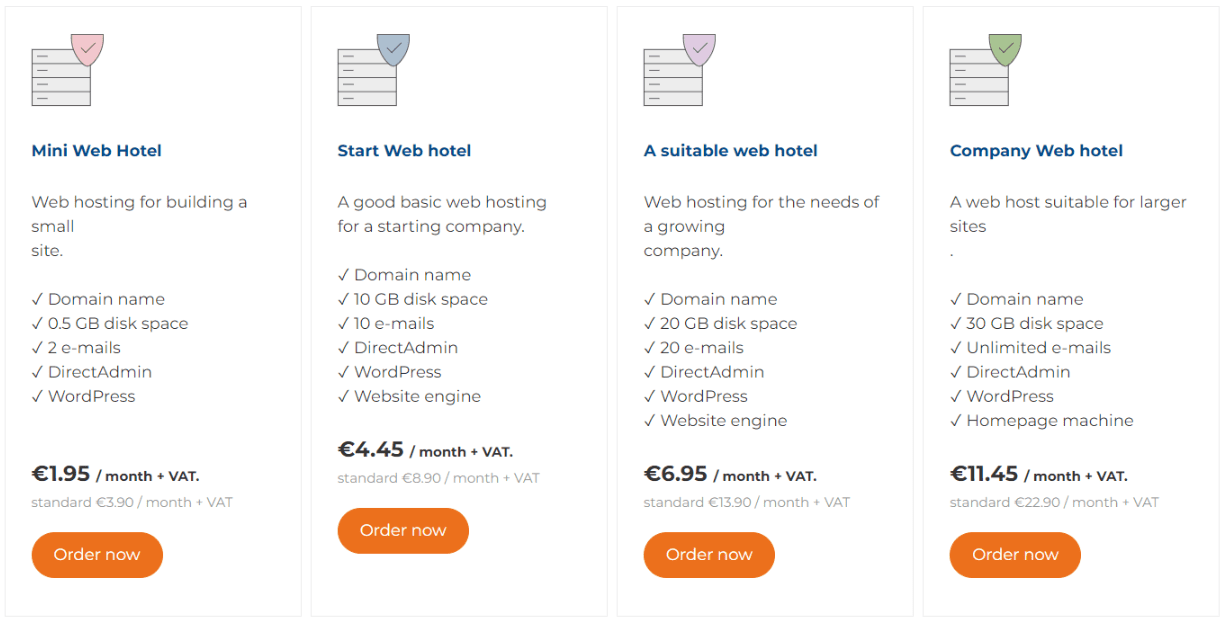Screen dimensions: 1224x623
Task: Order the Start Web hotel plan
Action: [403, 531]
